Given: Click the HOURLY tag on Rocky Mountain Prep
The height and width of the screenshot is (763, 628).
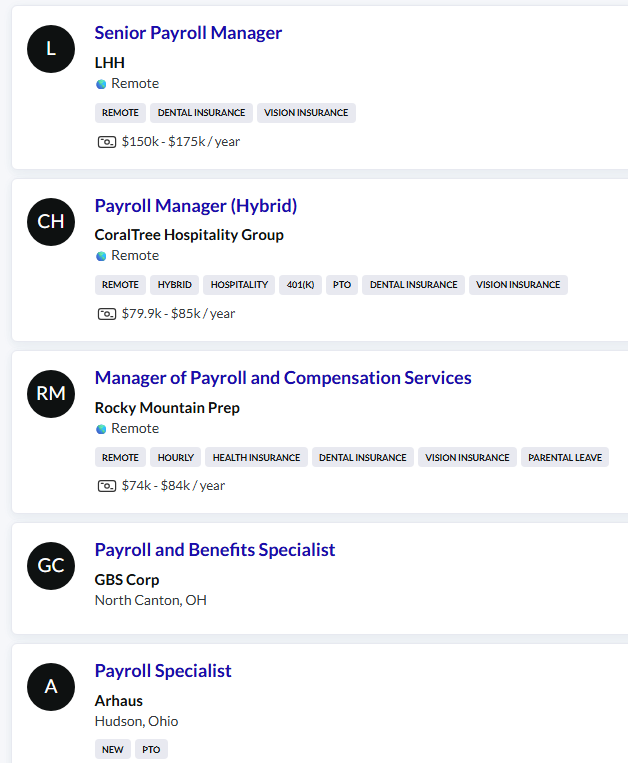Looking at the screenshot, I should click(176, 457).
